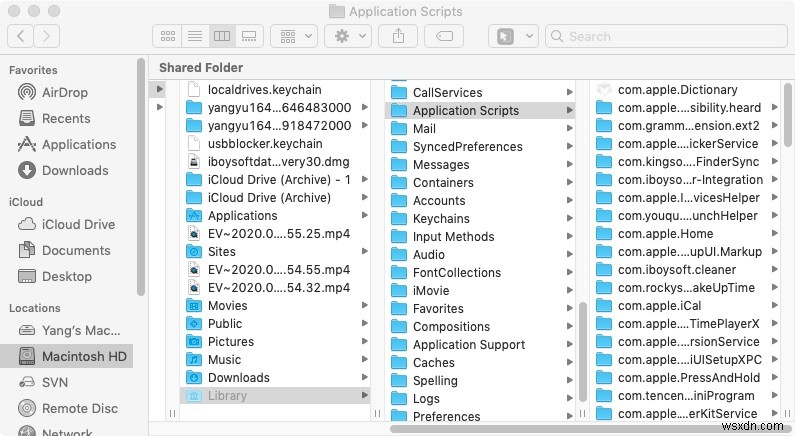Go forward with the right arrow button
This screenshot has width=795, height=436.
pos(47,36)
